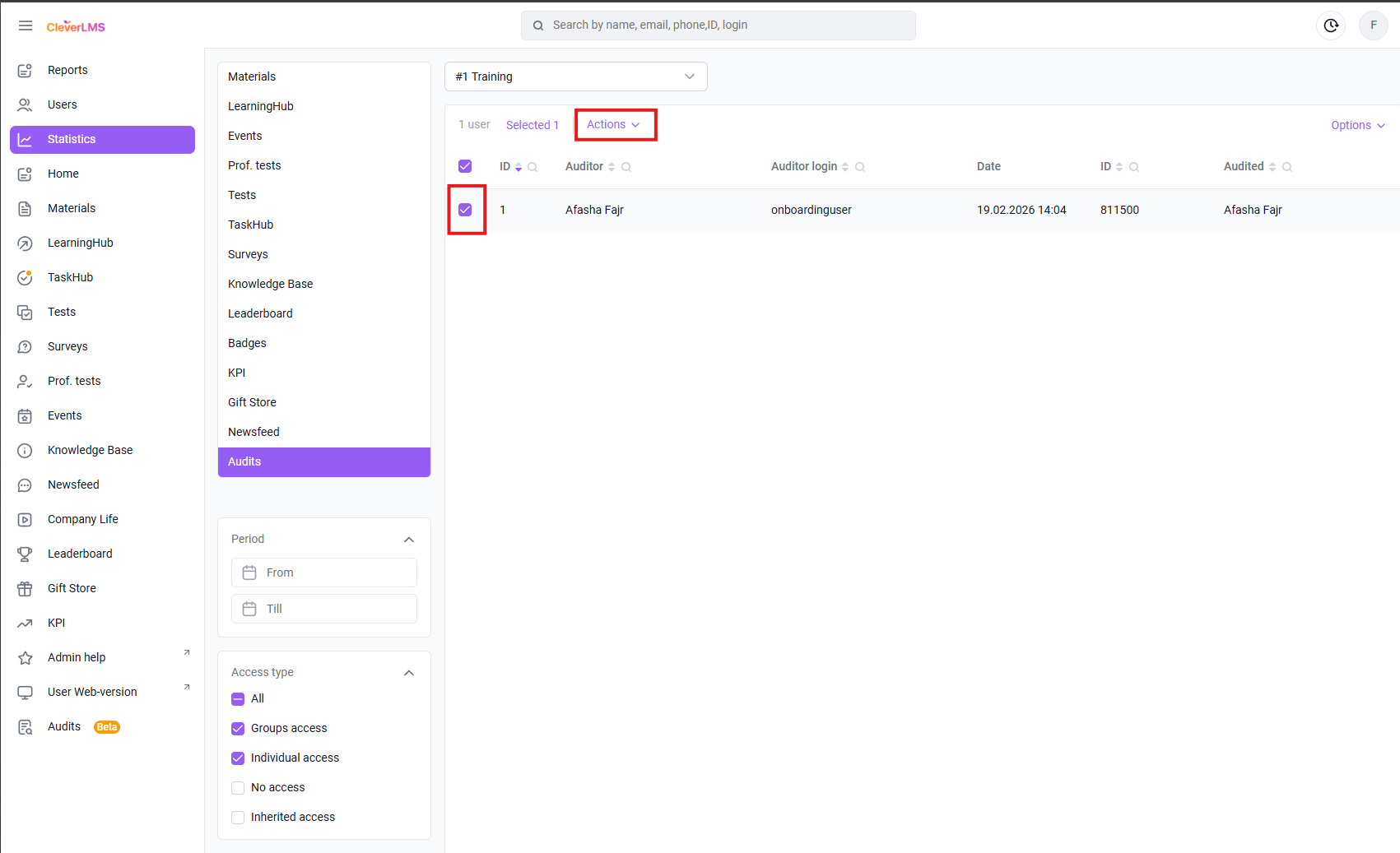Click the From date field
This screenshot has height=853, width=1400.
coord(324,573)
